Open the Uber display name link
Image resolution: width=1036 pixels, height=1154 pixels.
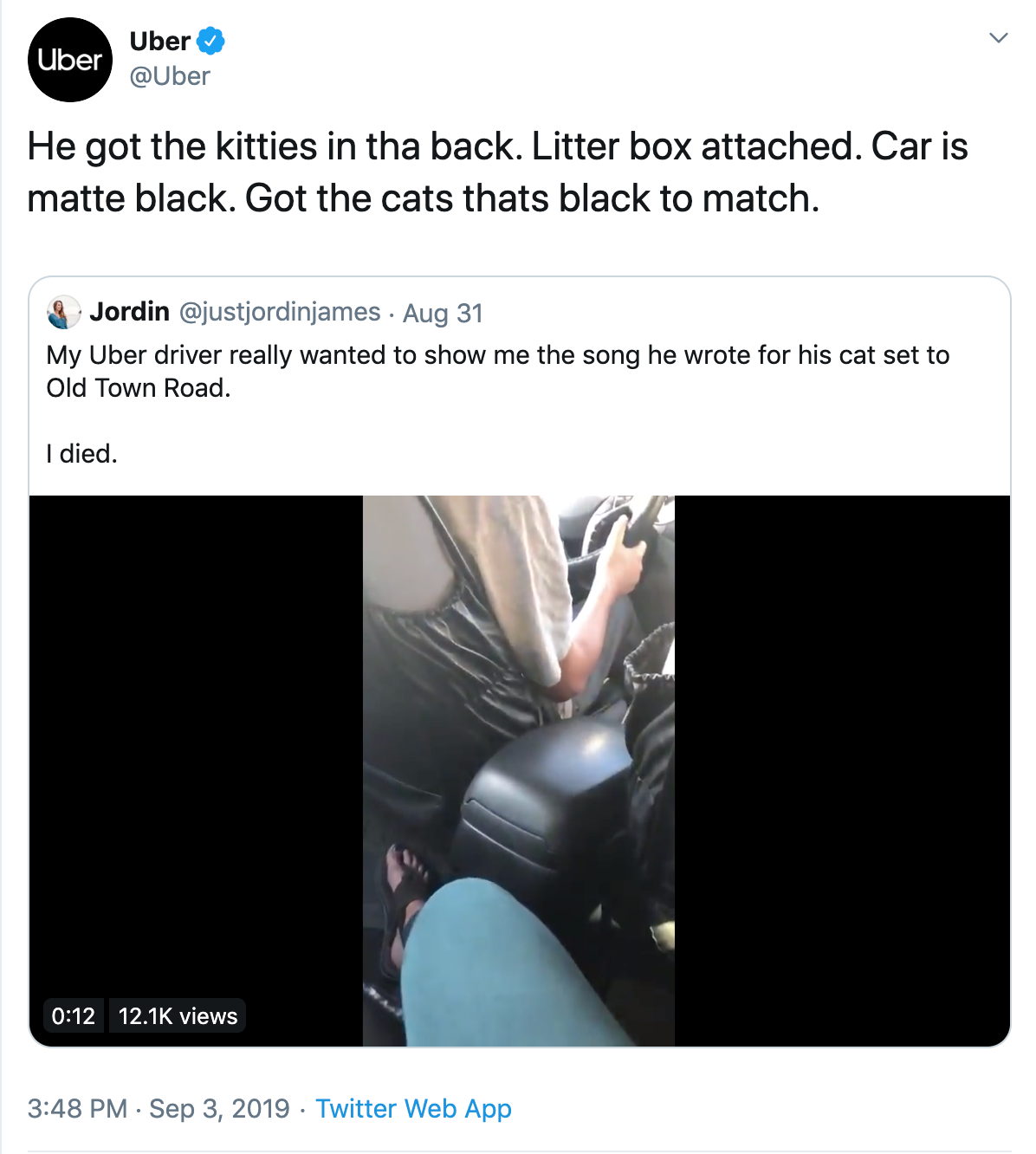pyautogui.click(x=159, y=41)
